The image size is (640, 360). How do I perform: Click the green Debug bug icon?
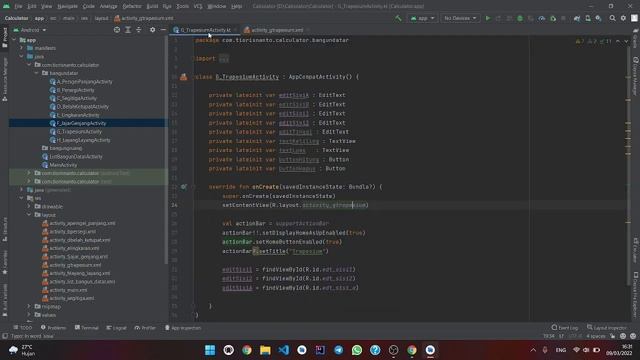point(520,18)
